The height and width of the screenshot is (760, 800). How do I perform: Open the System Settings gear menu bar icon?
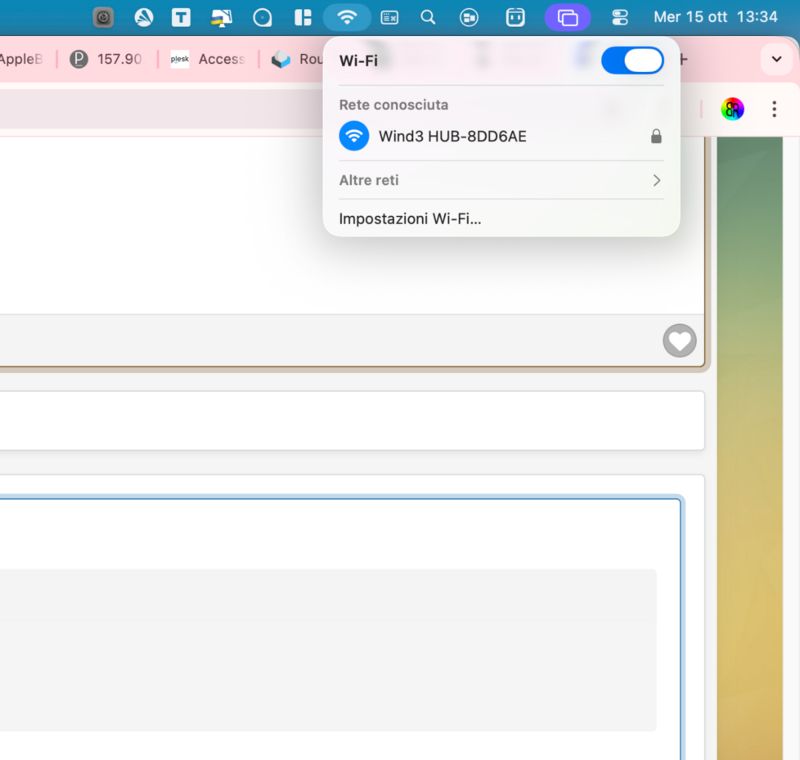pos(104,17)
